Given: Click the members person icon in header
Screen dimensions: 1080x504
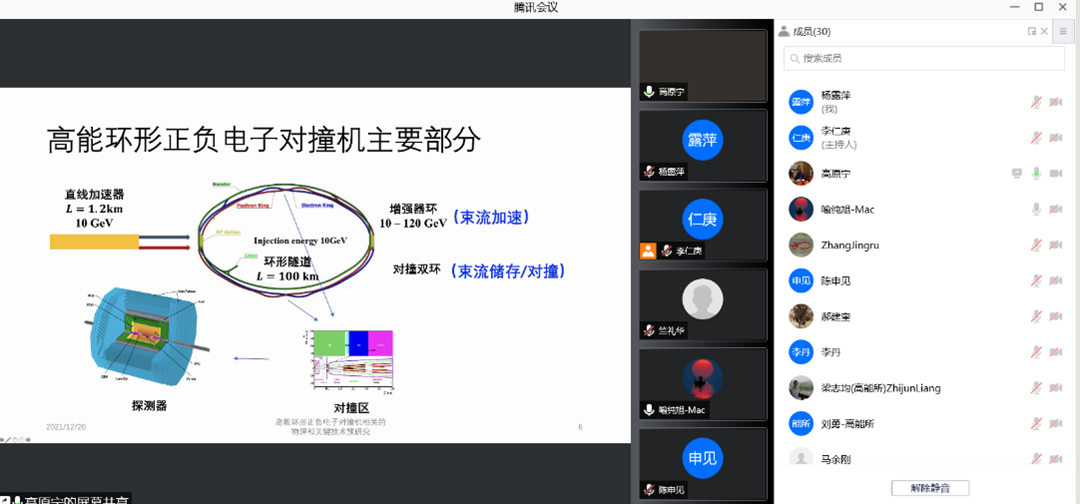Looking at the screenshot, I should (784, 31).
